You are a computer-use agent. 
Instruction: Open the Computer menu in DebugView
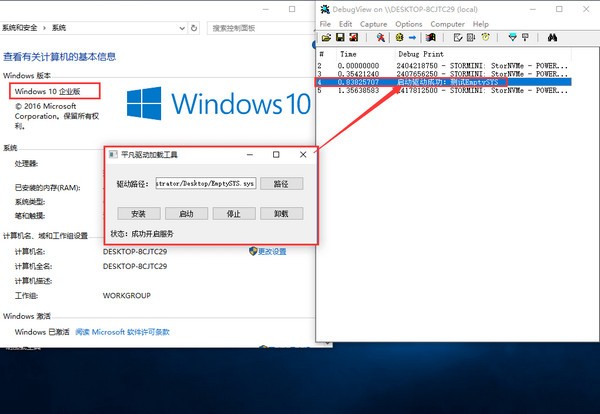pyautogui.click(x=447, y=23)
